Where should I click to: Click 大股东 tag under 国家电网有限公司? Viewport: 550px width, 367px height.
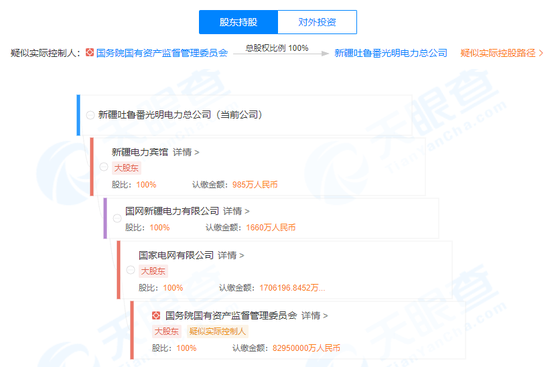(153, 271)
